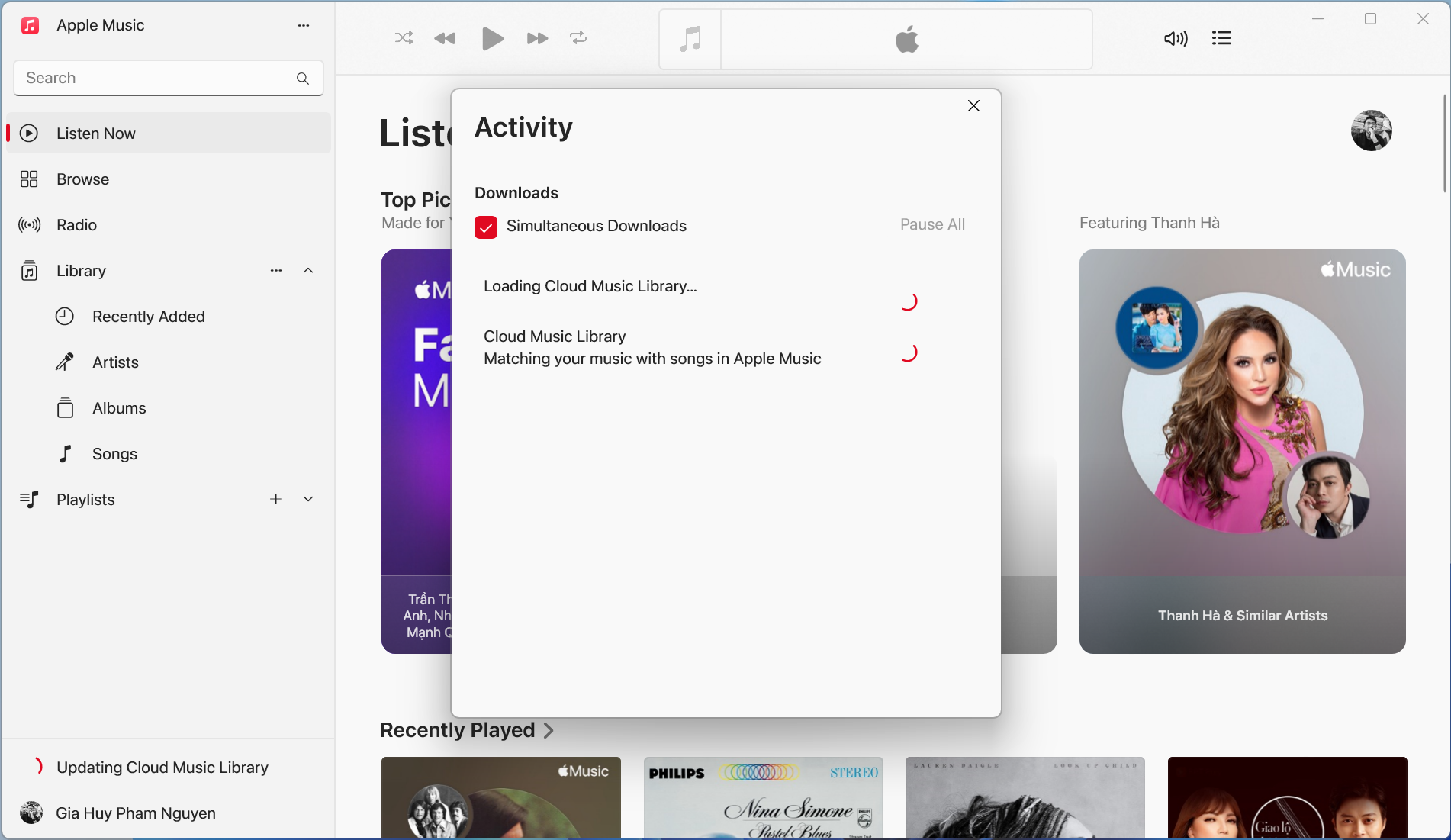
Task: Open Gia Huy Pham Nguyen account
Action: click(169, 813)
